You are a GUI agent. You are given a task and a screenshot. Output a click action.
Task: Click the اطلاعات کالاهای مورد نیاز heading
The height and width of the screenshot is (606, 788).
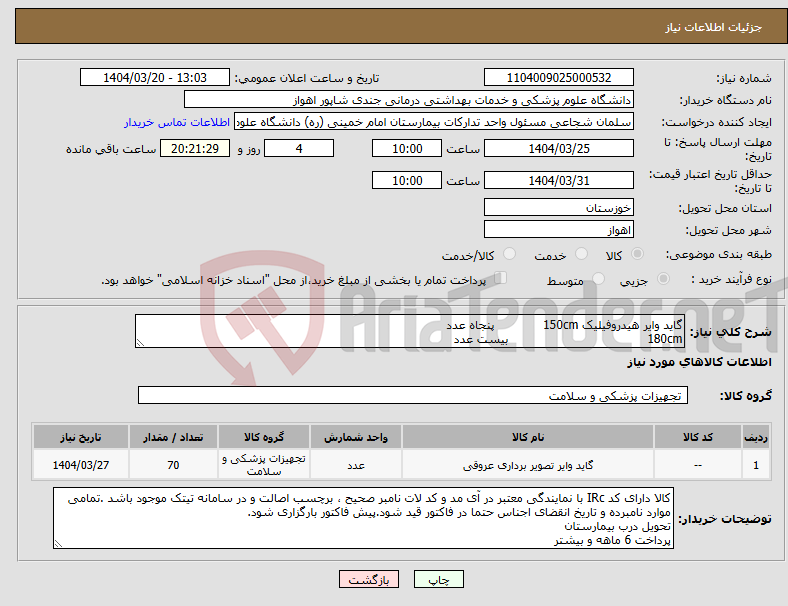[x=699, y=362]
